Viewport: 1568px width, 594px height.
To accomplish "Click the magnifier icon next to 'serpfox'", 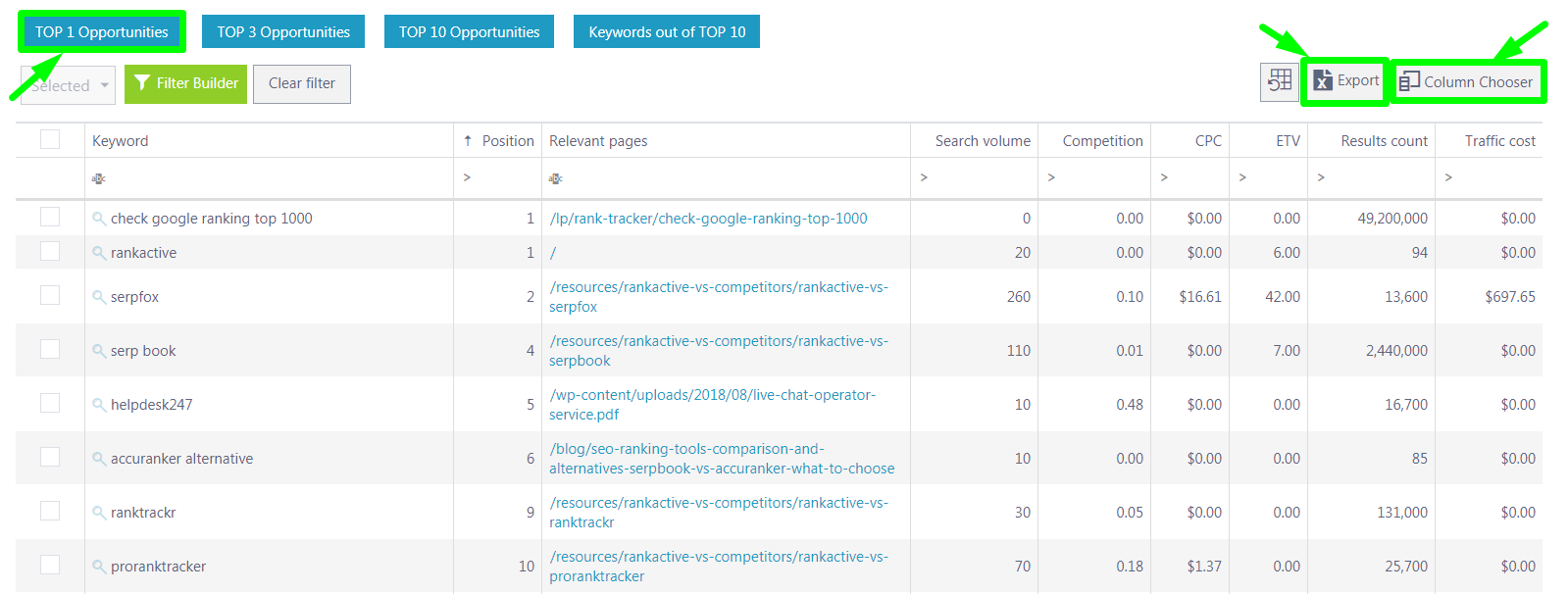I will (x=99, y=297).
